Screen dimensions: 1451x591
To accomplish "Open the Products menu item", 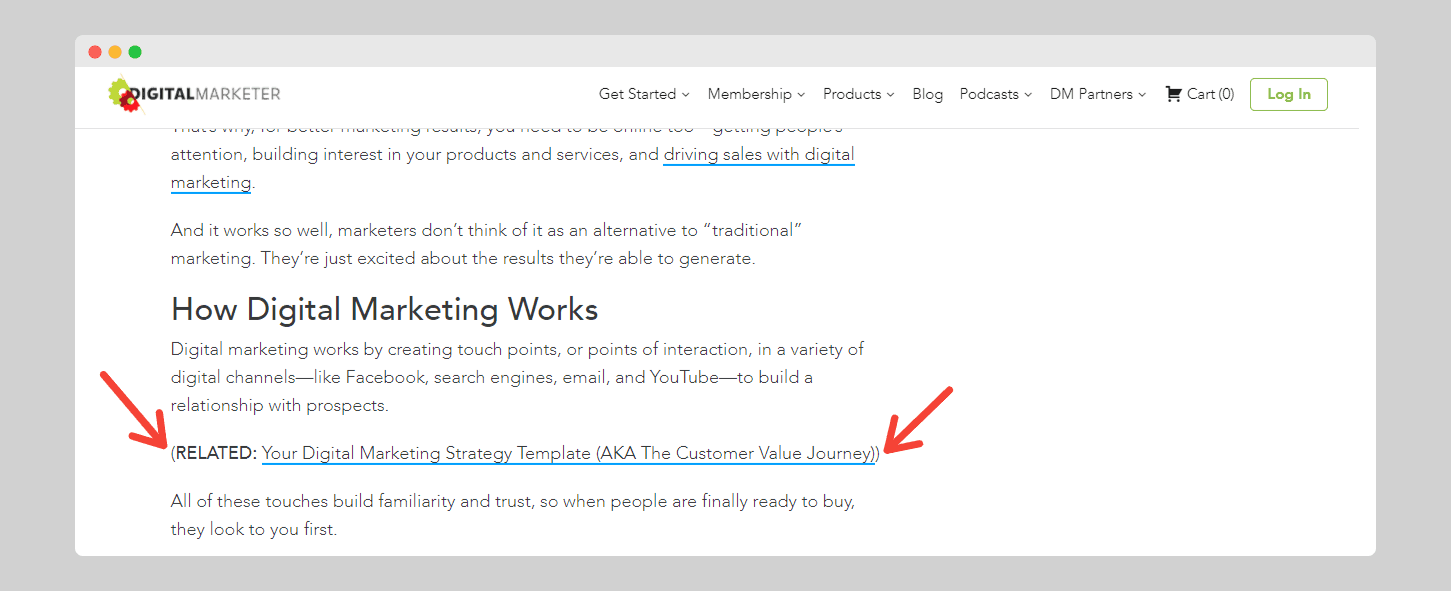I will point(851,94).
